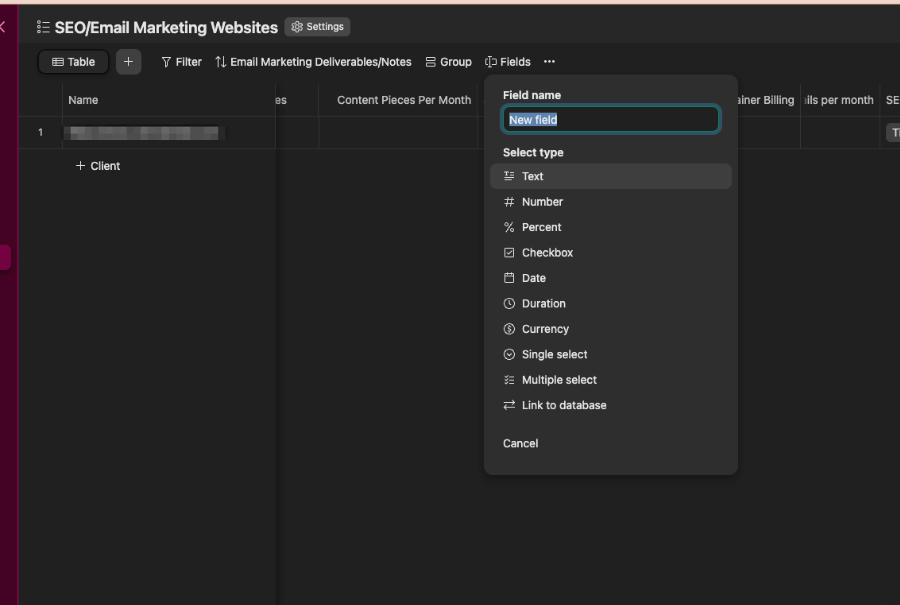Screen dimensions: 900x605
Task: Cancel the new field dialog
Action: [x=520, y=443]
